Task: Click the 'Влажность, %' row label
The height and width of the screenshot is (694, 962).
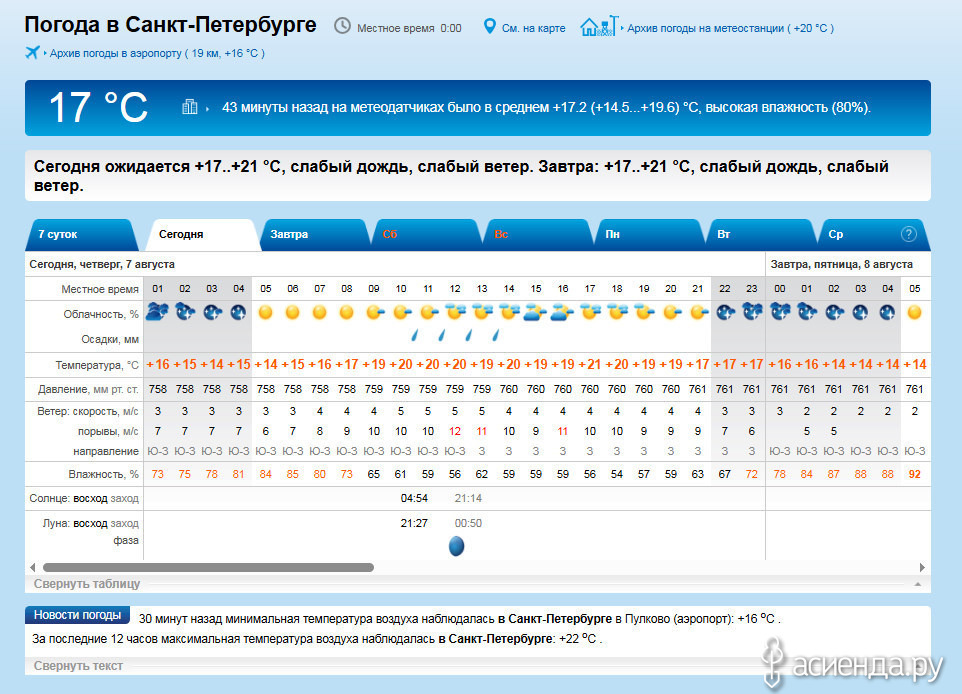Action: [104, 474]
